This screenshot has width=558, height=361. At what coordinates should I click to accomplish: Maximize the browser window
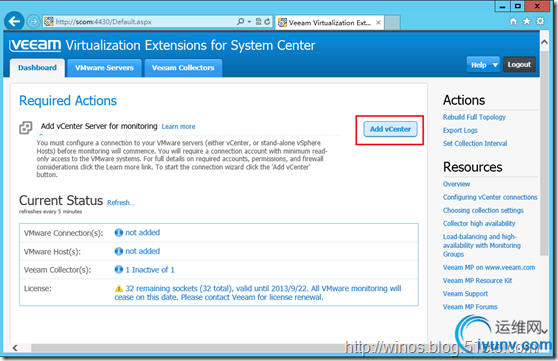[x=518, y=6]
